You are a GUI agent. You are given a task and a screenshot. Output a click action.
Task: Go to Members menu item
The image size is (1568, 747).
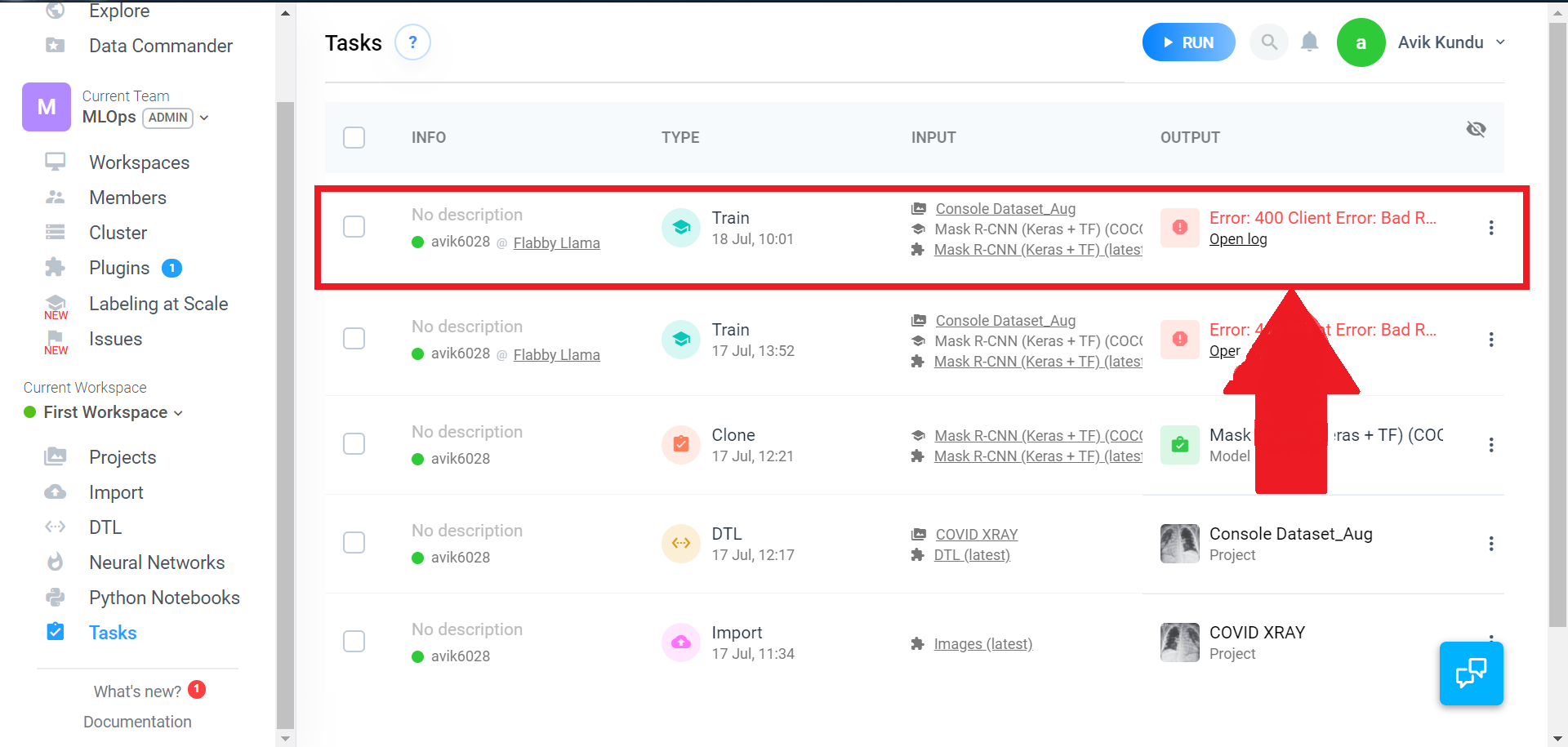(x=127, y=198)
